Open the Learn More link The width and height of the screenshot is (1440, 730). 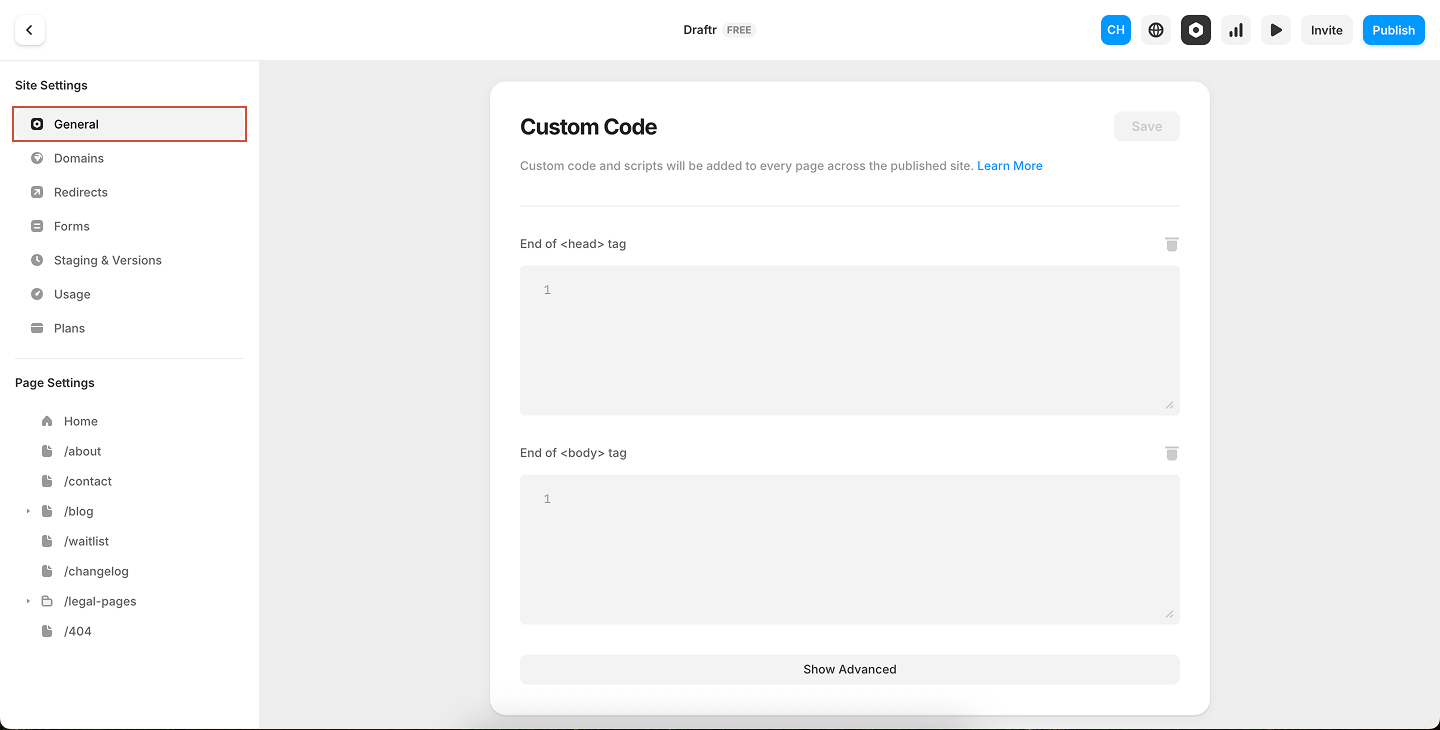click(1010, 166)
